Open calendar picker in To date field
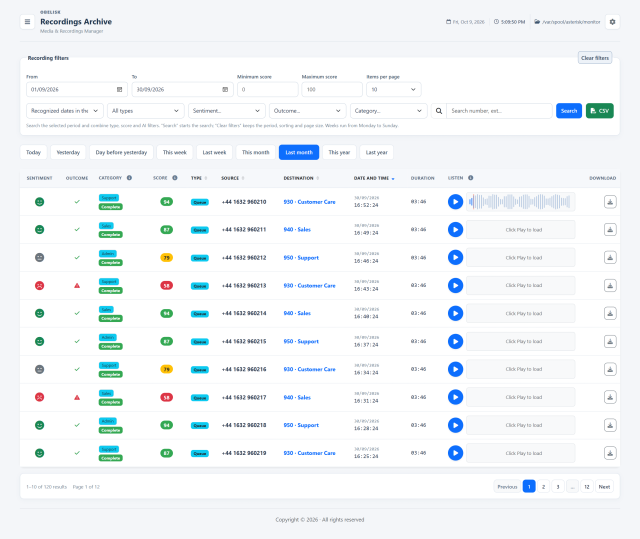640x539 pixels. pyautogui.click(x=225, y=89)
